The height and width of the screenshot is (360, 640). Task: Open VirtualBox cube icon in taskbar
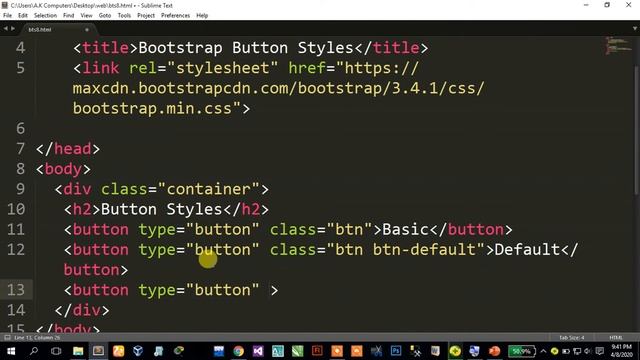click(138, 351)
